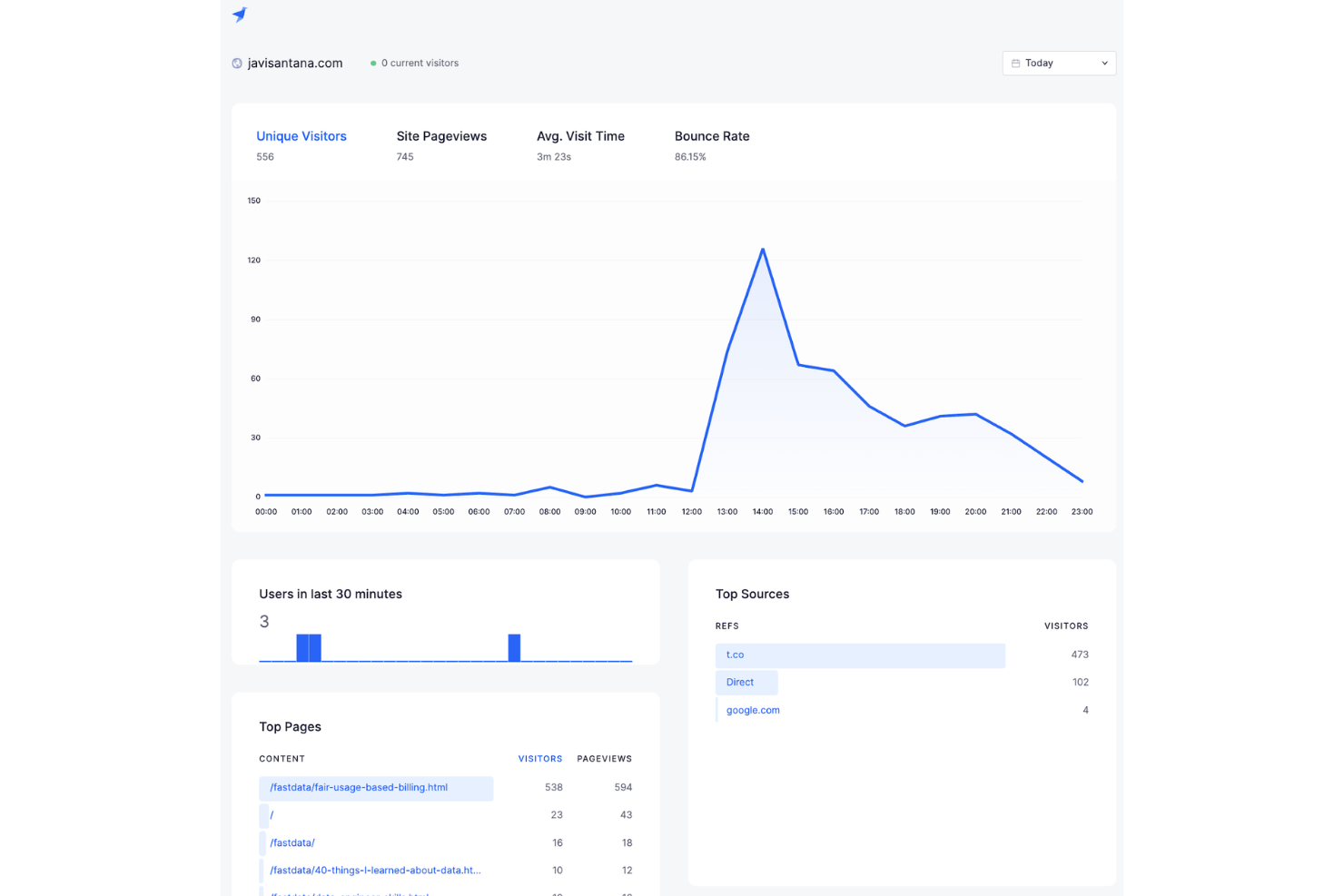Viewport: 1344px width, 896px height.
Task: Click the chevron on the Today selector
Action: 1103,64
